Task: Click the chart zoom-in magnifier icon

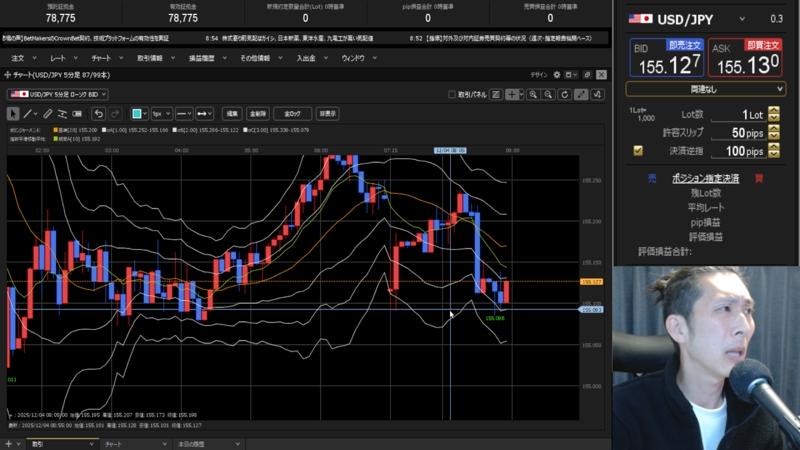Action: [x=534, y=94]
